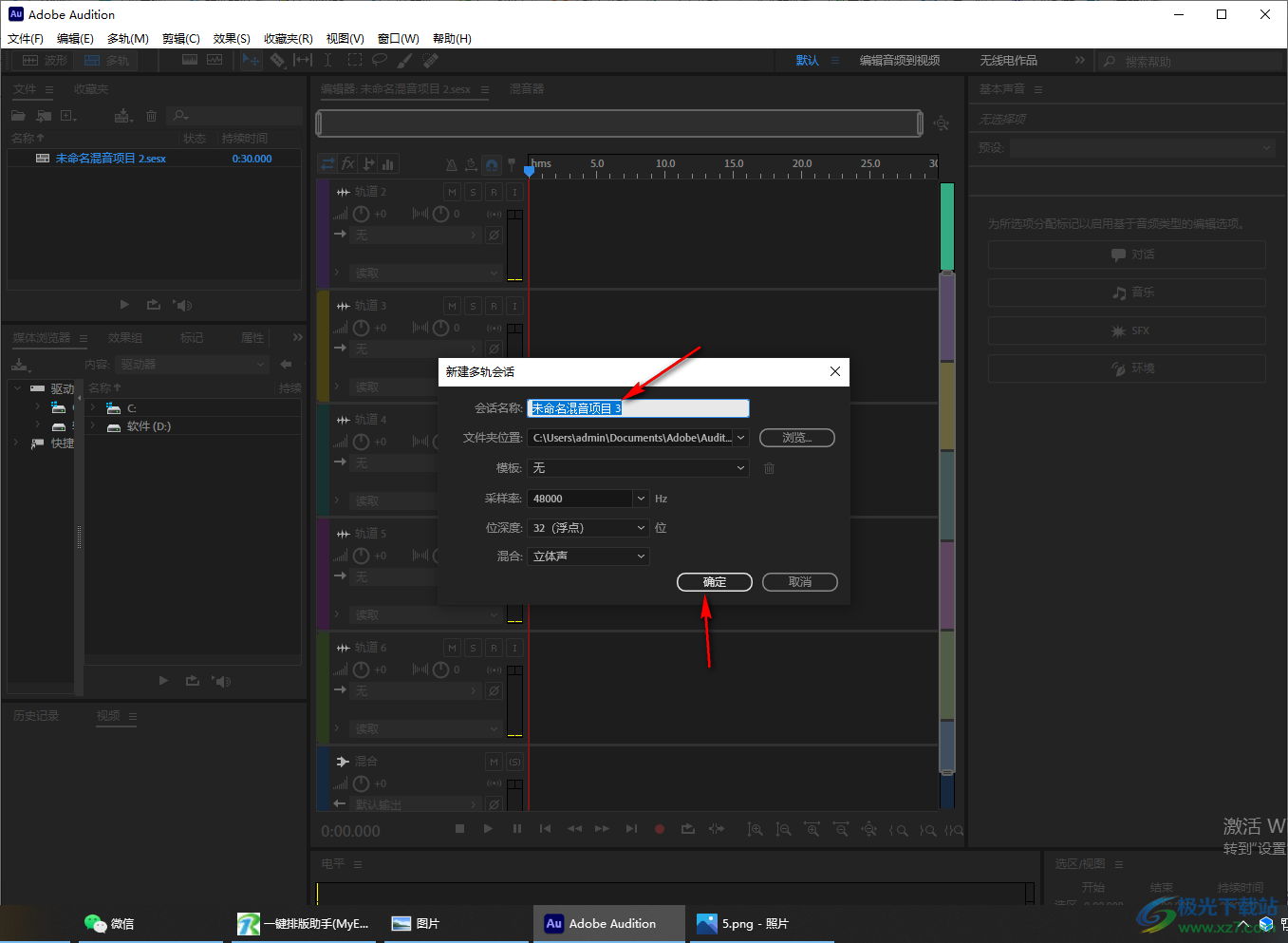Toggle the metronome icon

click(451, 164)
